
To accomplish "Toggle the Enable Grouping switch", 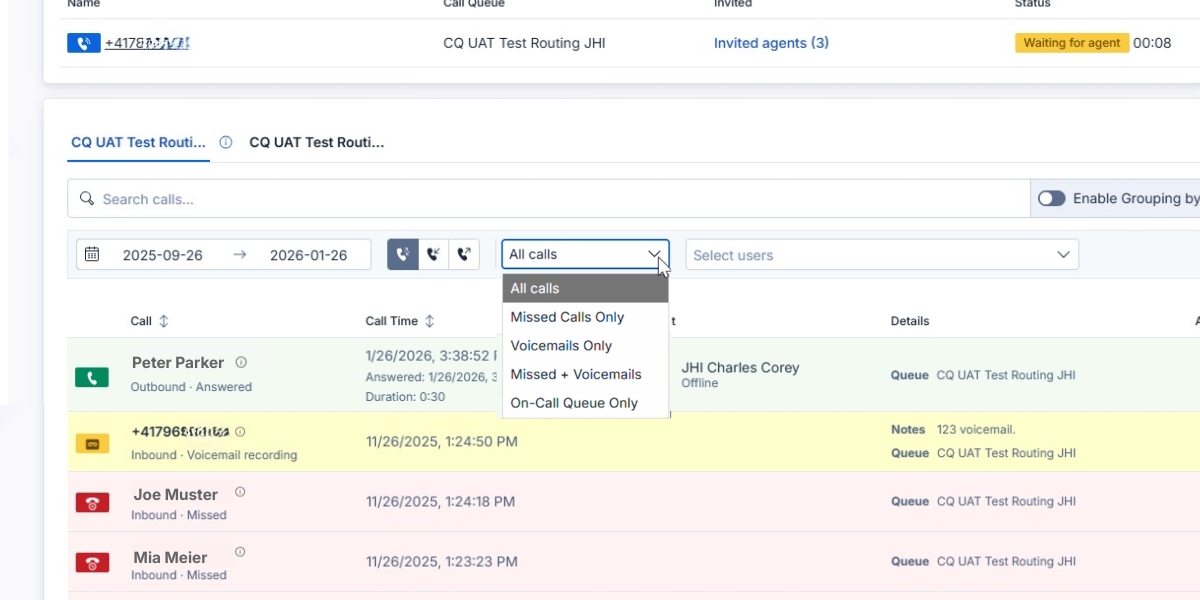I will tap(1052, 198).
